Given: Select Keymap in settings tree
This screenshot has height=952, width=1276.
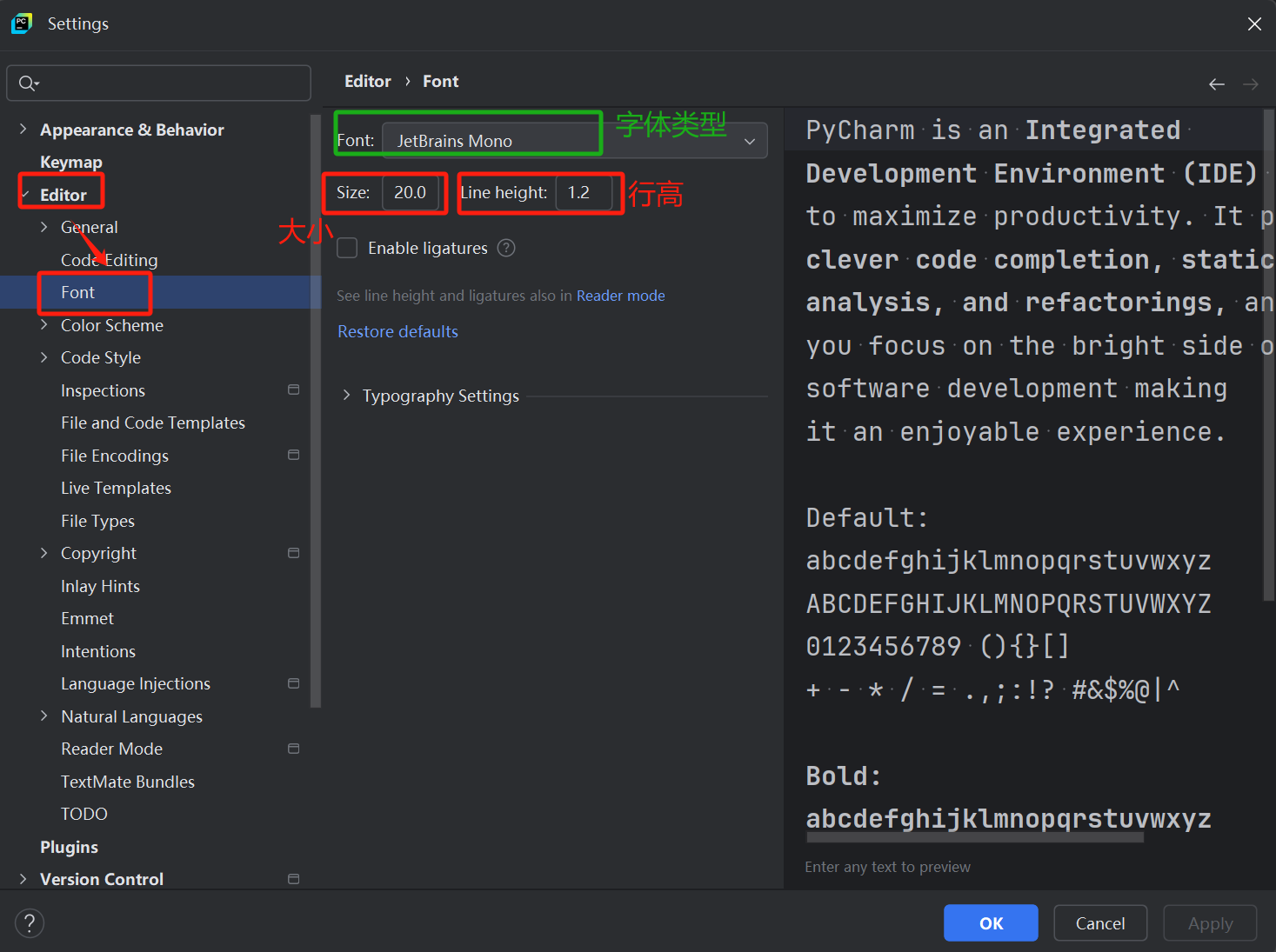Looking at the screenshot, I should pyautogui.click(x=71, y=163).
